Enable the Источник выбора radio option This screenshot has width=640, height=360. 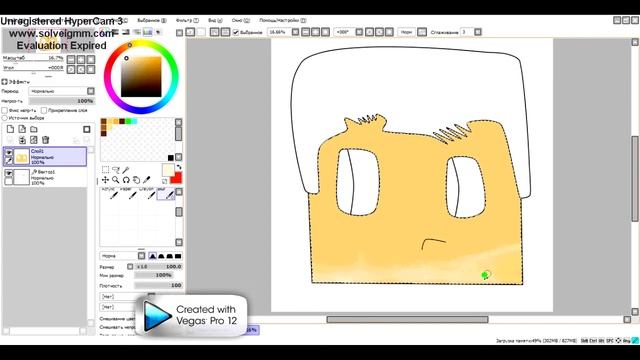(x=4, y=118)
